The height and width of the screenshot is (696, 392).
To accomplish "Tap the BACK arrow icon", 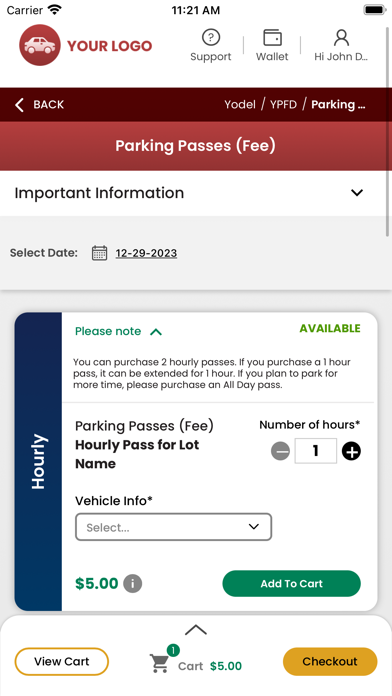I will [x=19, y=105].
